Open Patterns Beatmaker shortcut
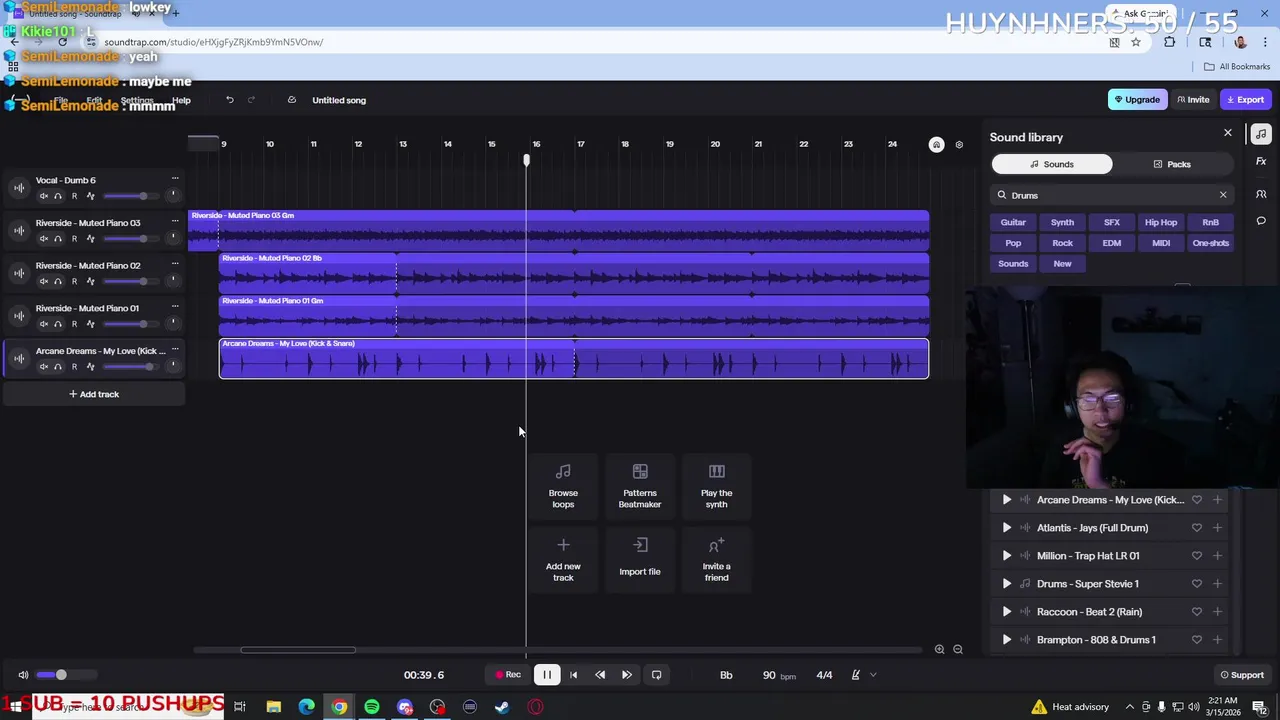The width and height of the screenshot is (1280, 720). click(x=640, y=486)
